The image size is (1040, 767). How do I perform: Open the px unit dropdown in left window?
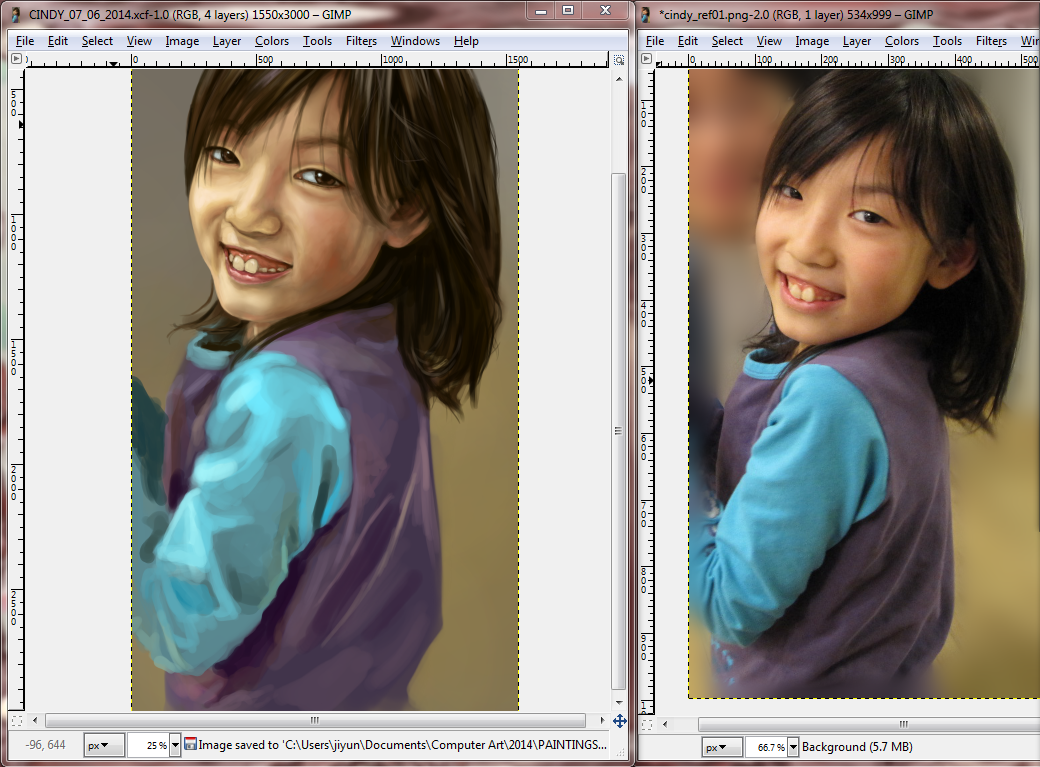103,745
